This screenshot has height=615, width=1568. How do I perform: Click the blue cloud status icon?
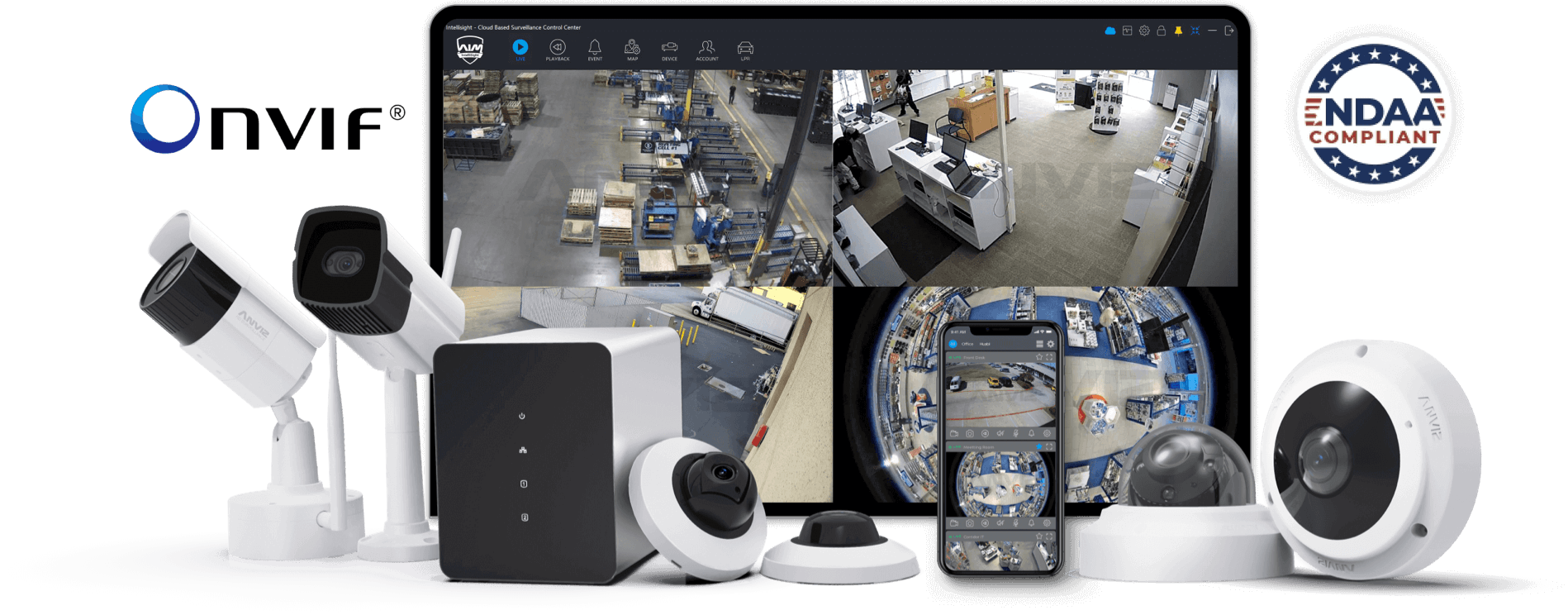click(1110, 31)
